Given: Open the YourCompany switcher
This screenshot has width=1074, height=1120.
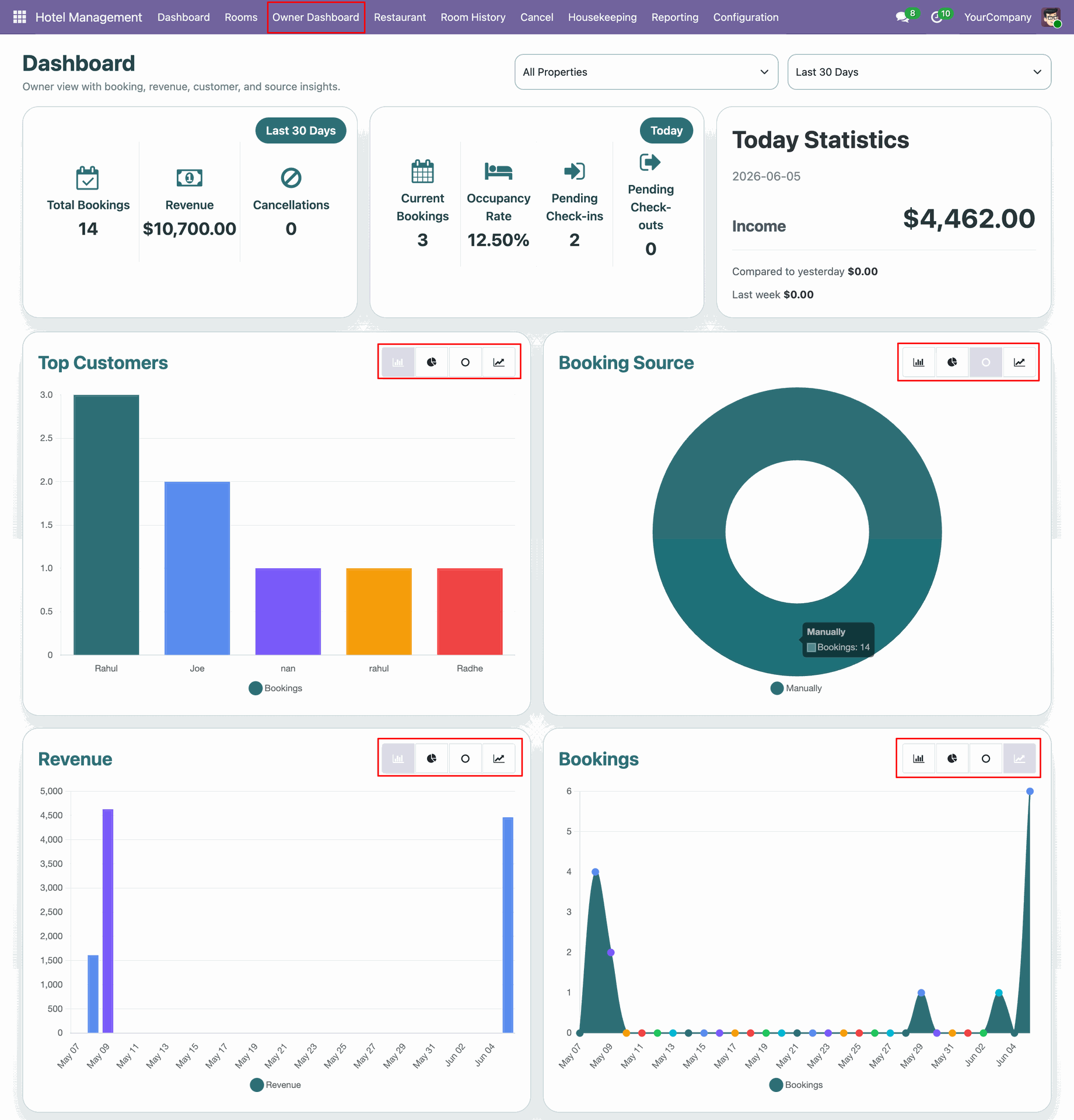Looking at the screenshot, I should pos(998,17).
